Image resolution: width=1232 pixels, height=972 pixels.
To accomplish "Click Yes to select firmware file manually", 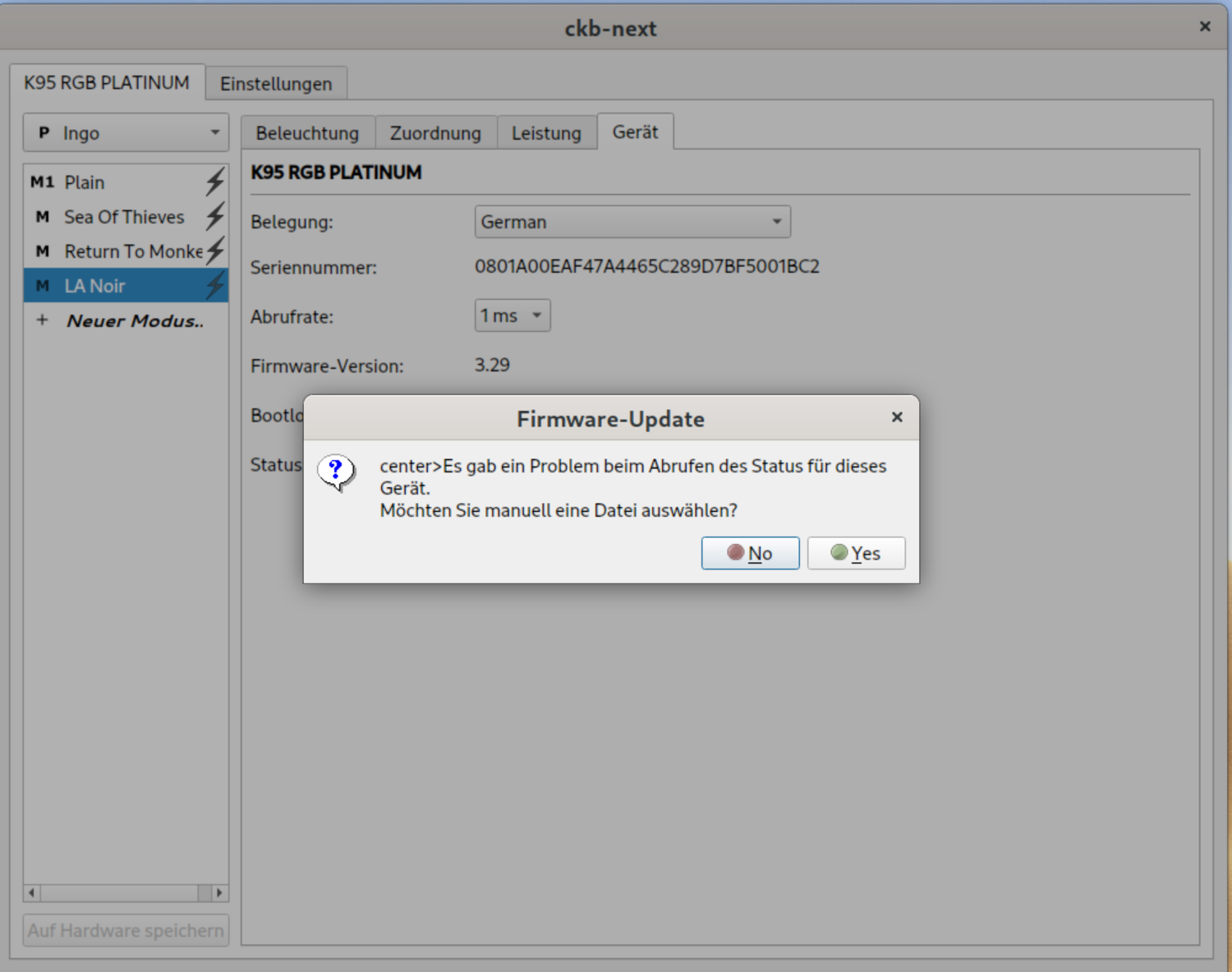I will 856,553.
